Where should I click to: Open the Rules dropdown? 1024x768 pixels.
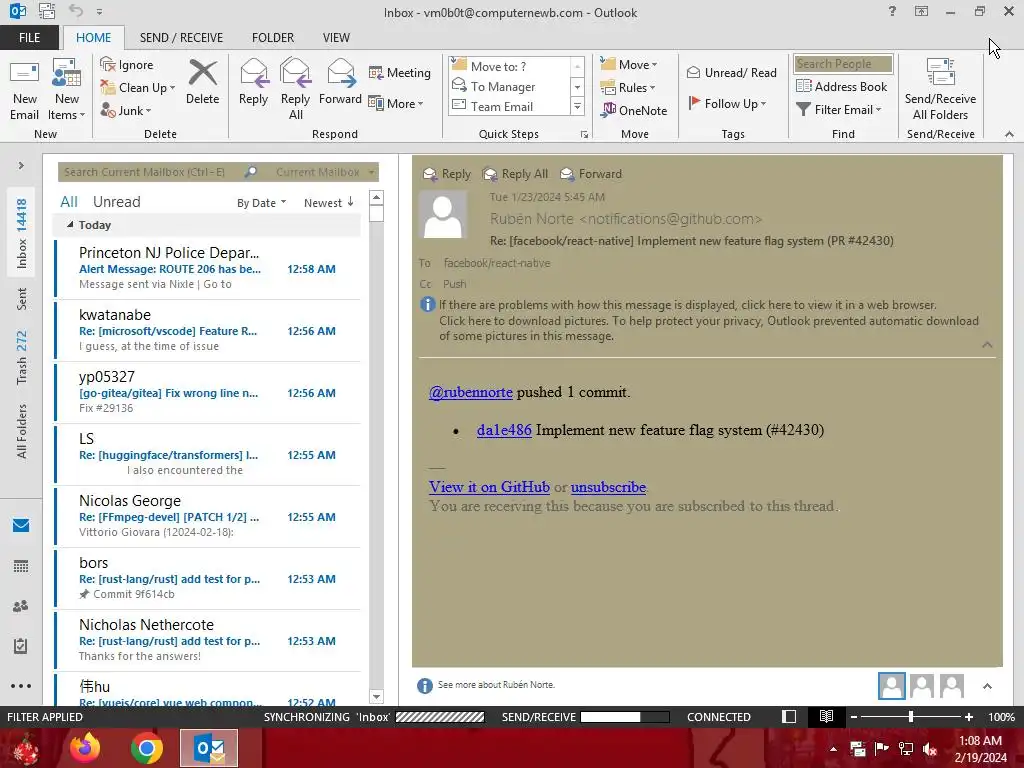click(628, 88)
